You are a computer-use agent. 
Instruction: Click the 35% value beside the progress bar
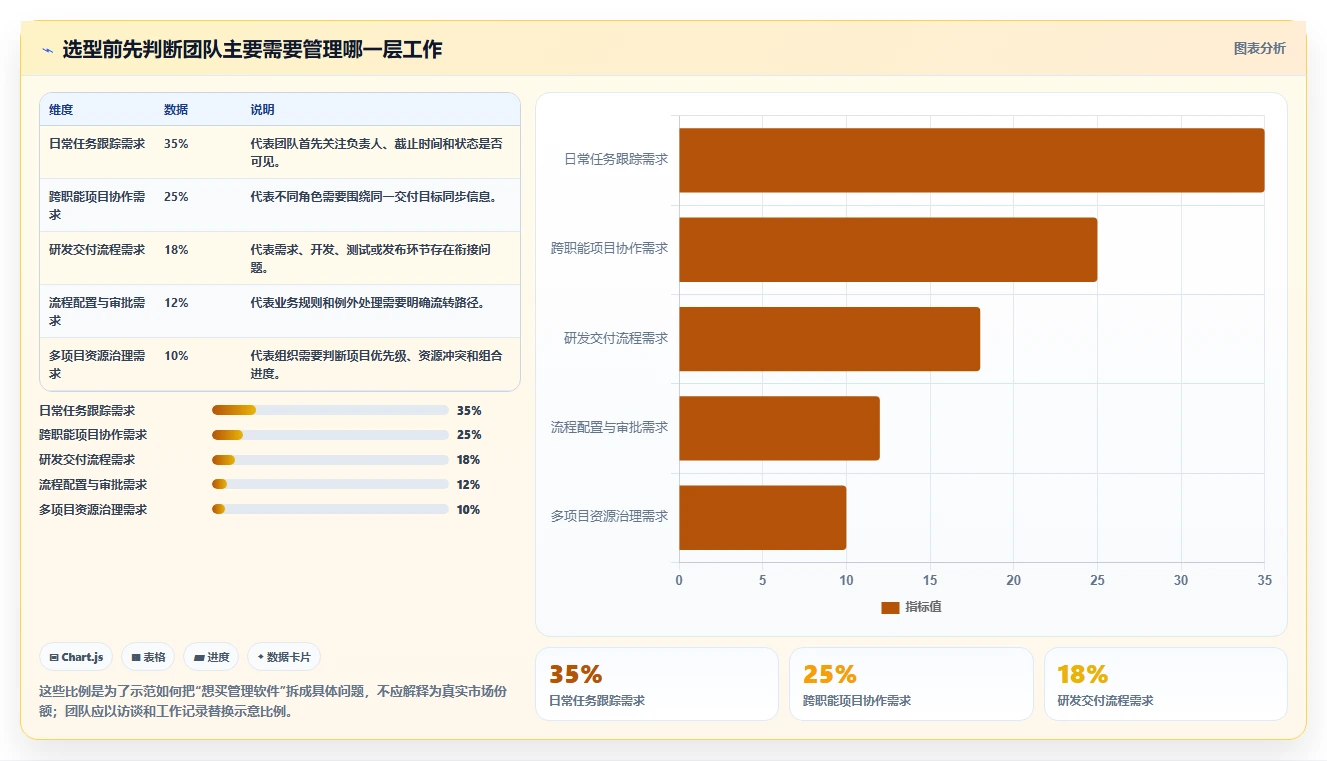469,411
